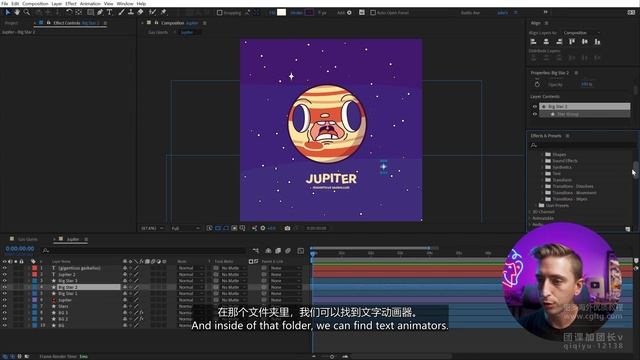Select the Selection arrow tool
This screenshot has height=360, width=640.
click(7, 13)
